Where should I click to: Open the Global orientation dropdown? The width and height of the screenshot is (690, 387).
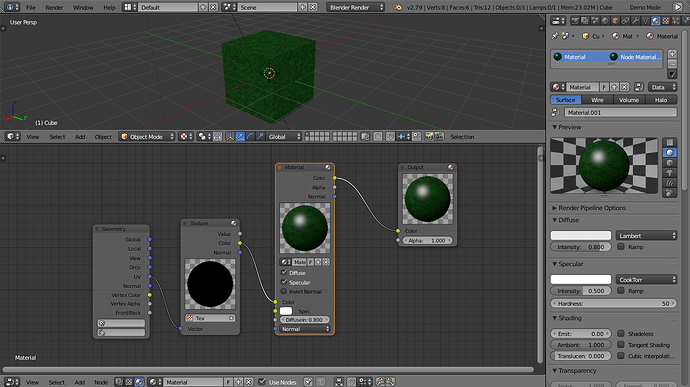(284, 137)
